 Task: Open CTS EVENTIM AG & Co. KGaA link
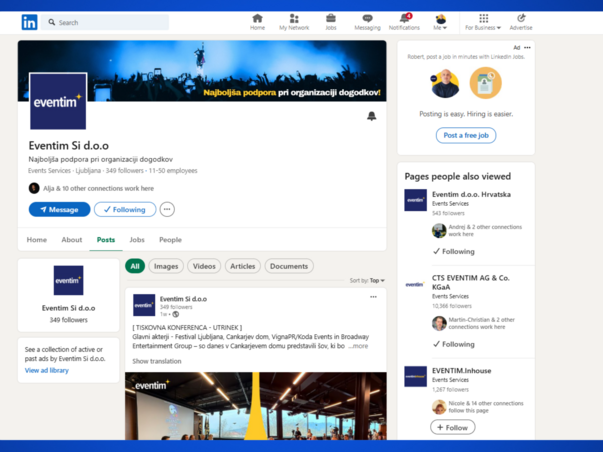[471, 282]
